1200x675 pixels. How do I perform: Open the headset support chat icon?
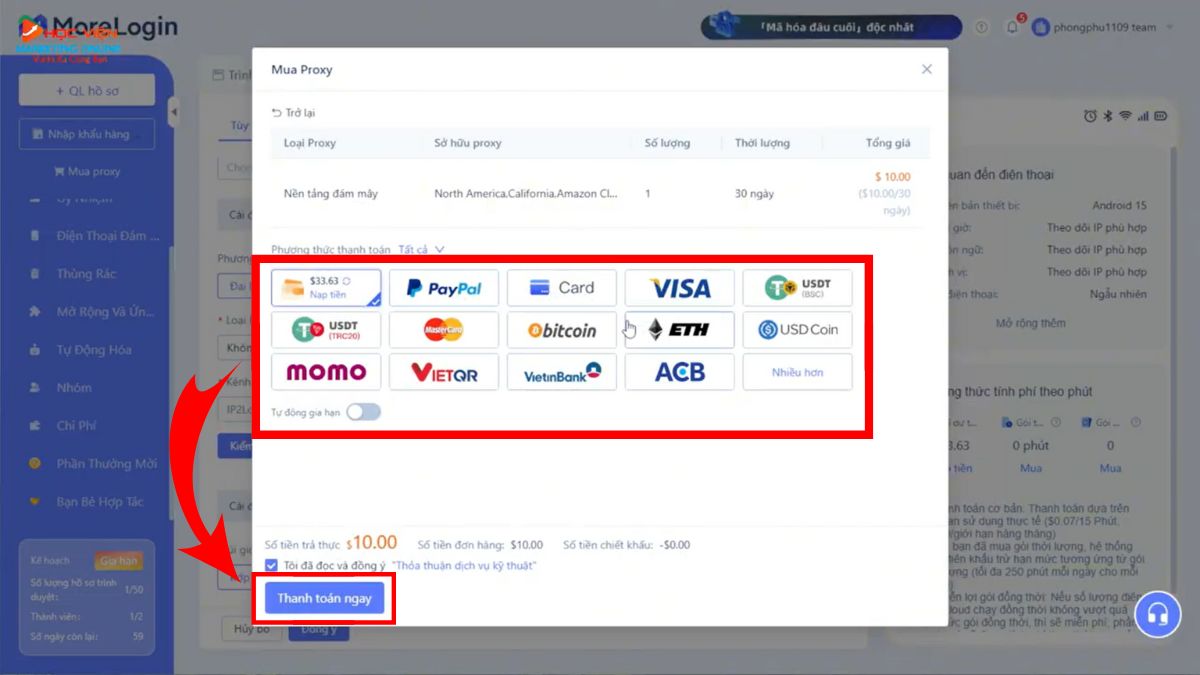(1157, 613)
